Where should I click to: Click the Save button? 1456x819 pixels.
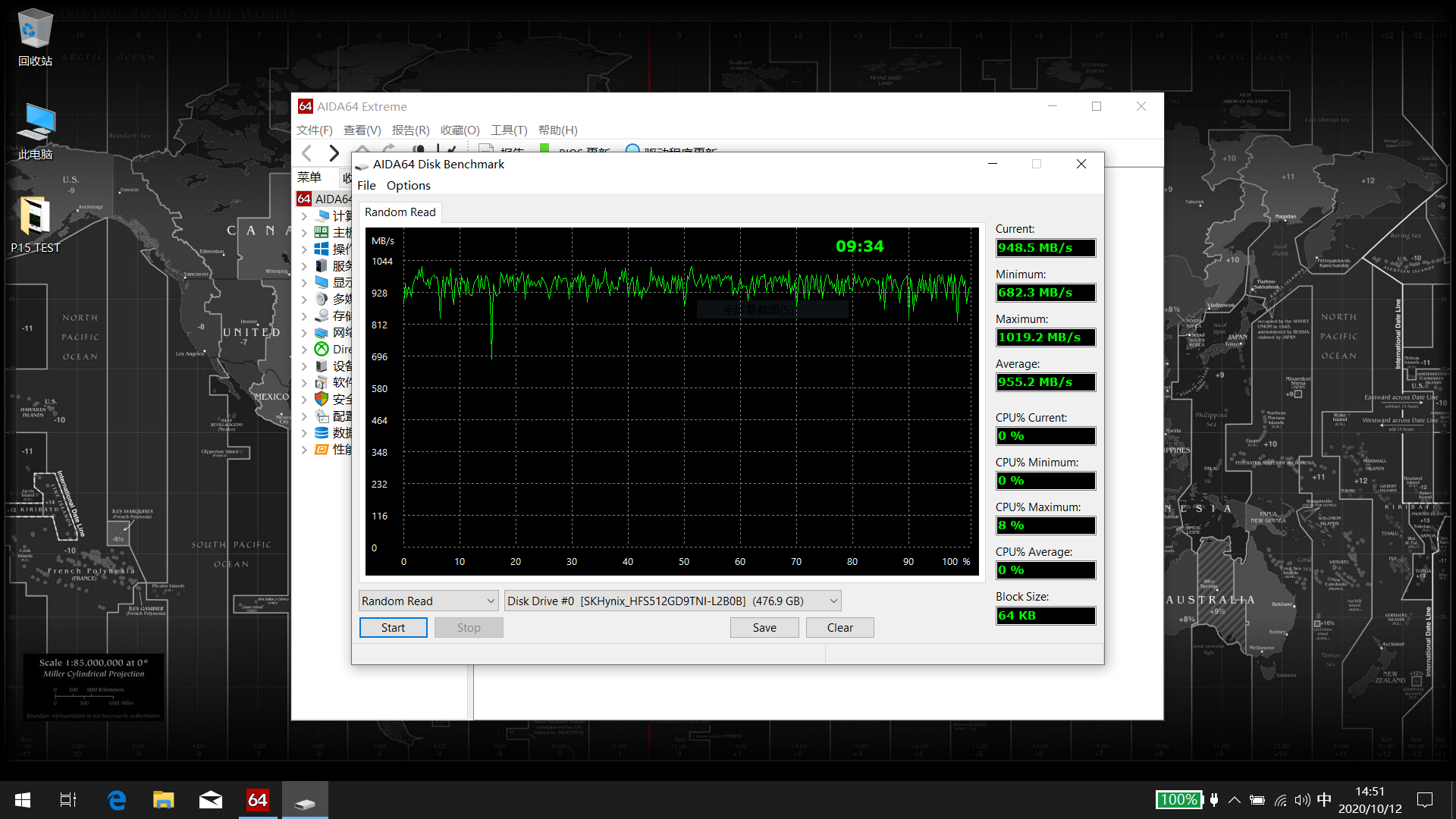[764, 628]
